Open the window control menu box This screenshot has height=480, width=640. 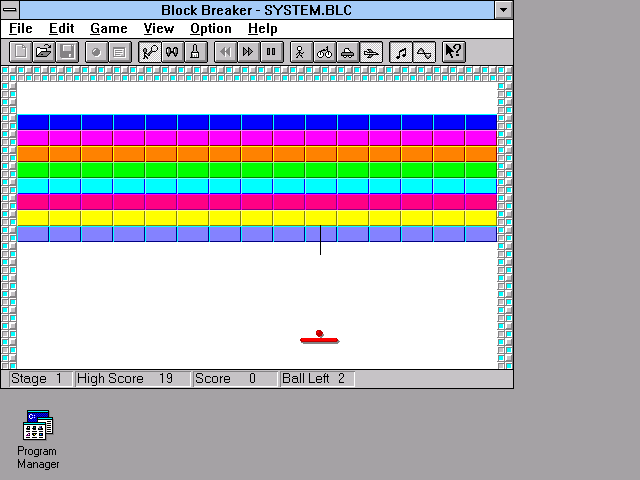[10, 9]
